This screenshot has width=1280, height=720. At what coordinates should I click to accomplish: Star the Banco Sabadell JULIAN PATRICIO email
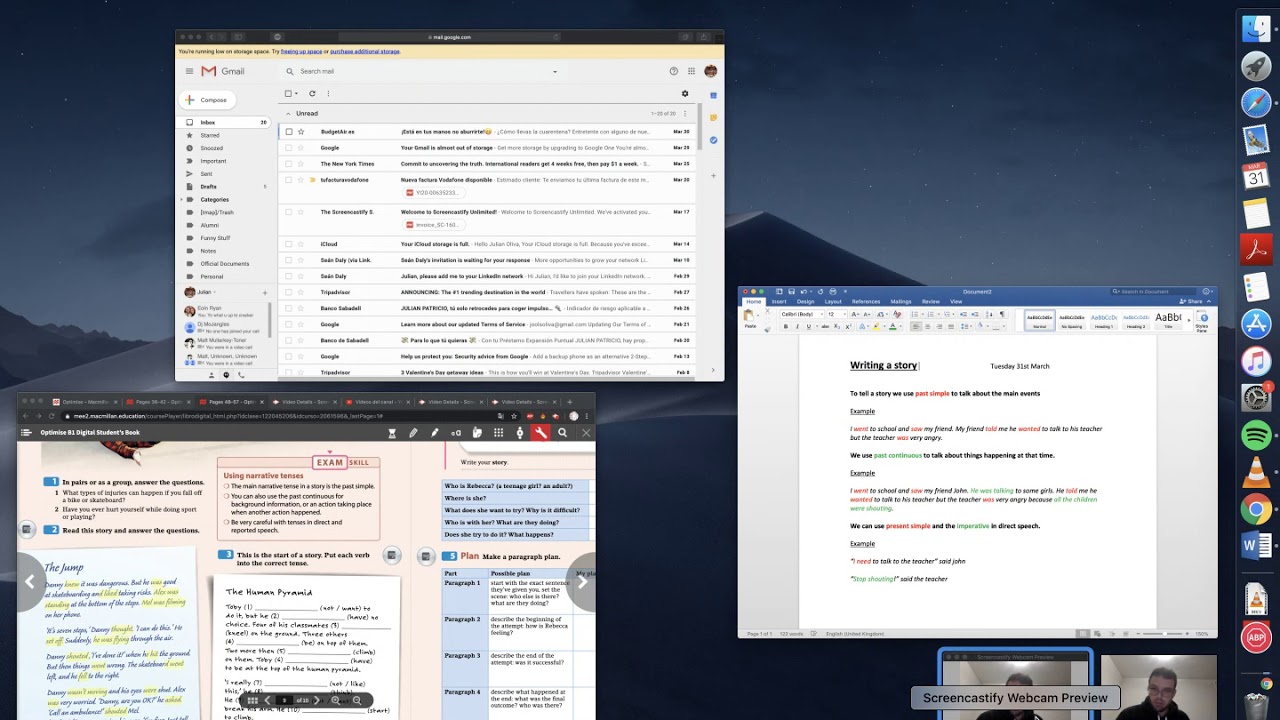[301, 308]
